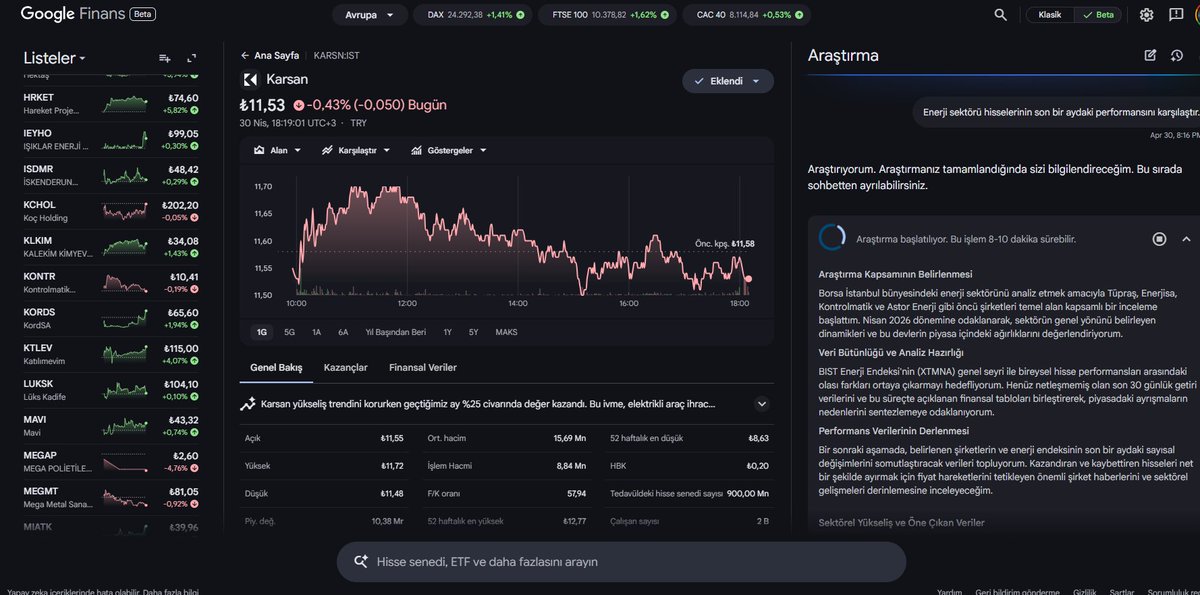Click the Gizlilik footer link
Image resolution: width=1200 pixels, height=595 pixels.
pos(1086,591)
